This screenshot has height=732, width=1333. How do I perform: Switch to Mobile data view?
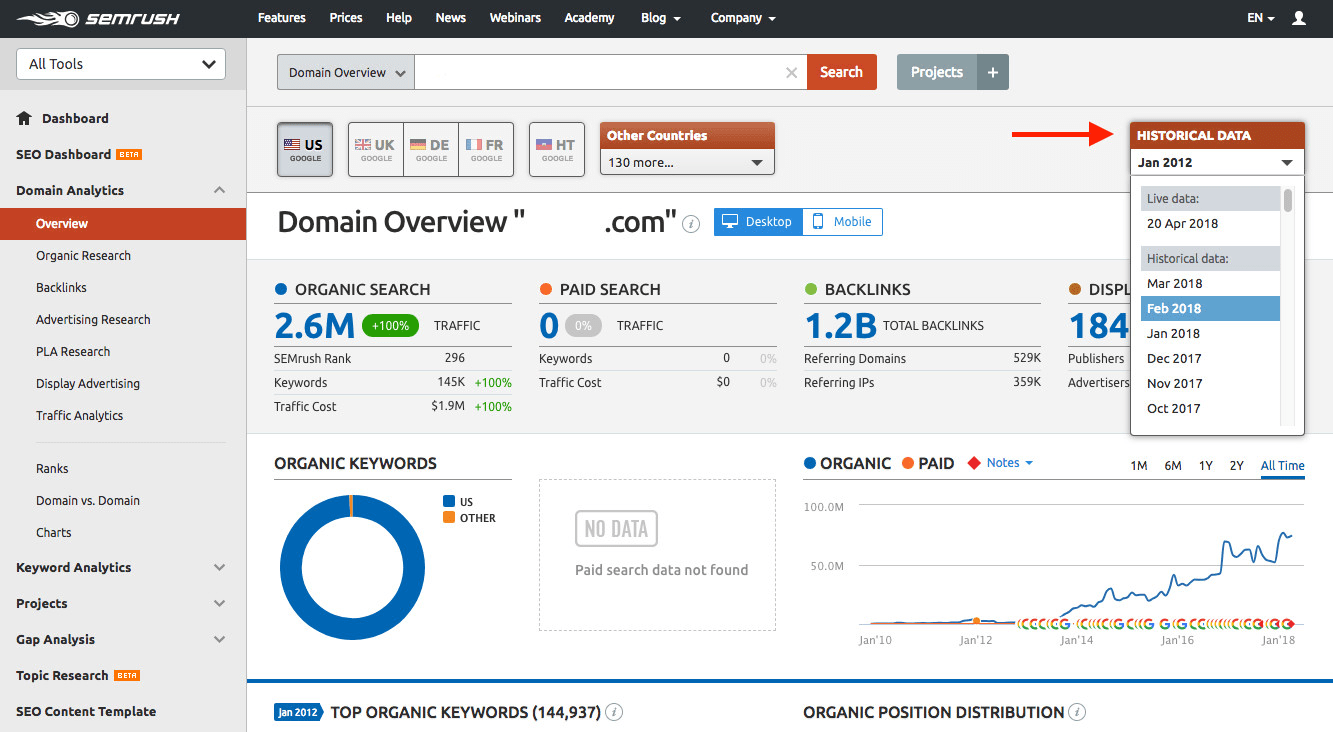tap(842, 222)
